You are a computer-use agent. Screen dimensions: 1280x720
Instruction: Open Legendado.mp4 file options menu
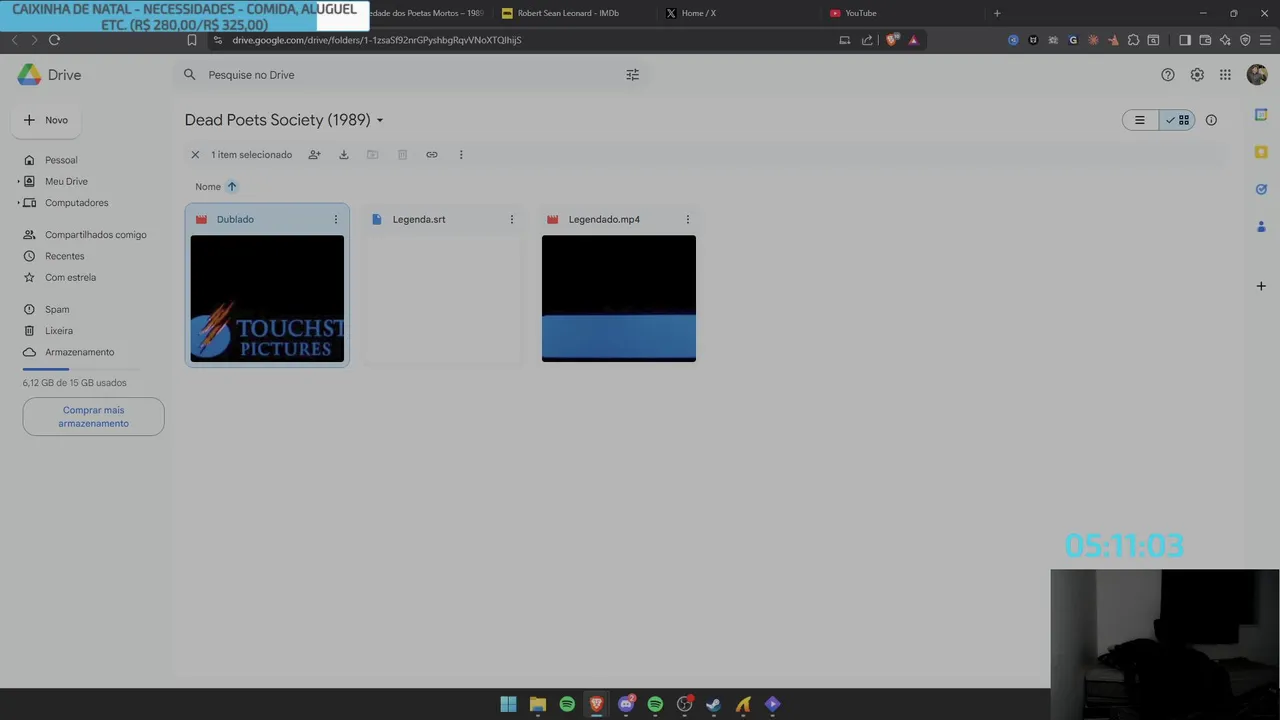[x=688, y=220]
